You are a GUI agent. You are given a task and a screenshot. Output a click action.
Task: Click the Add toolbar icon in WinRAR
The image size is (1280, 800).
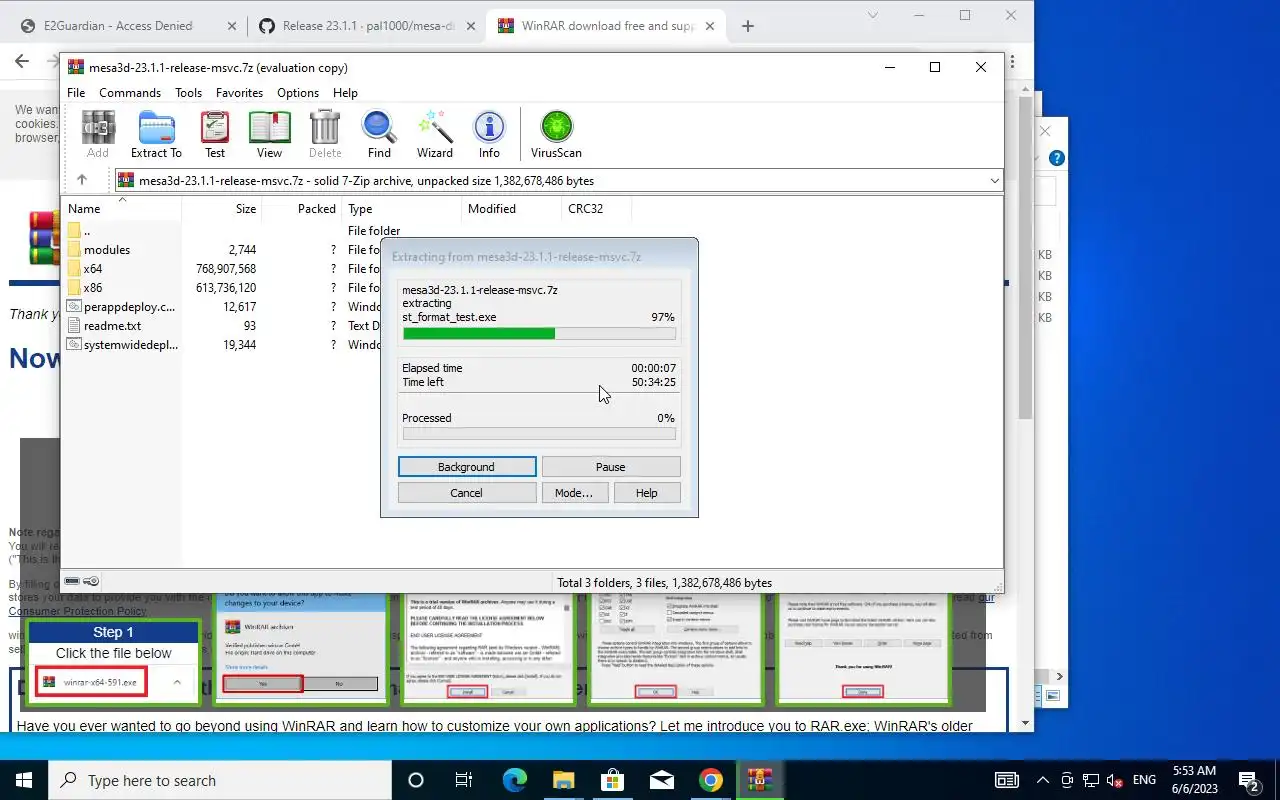(98, 134)
